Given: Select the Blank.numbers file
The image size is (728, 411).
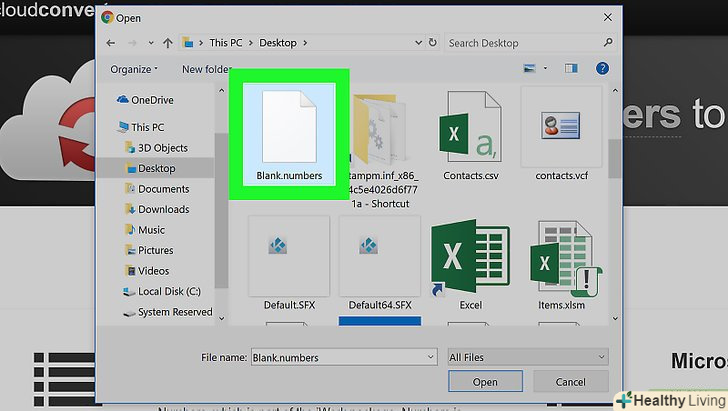Looking at the screenshot, I should point(289,134).
